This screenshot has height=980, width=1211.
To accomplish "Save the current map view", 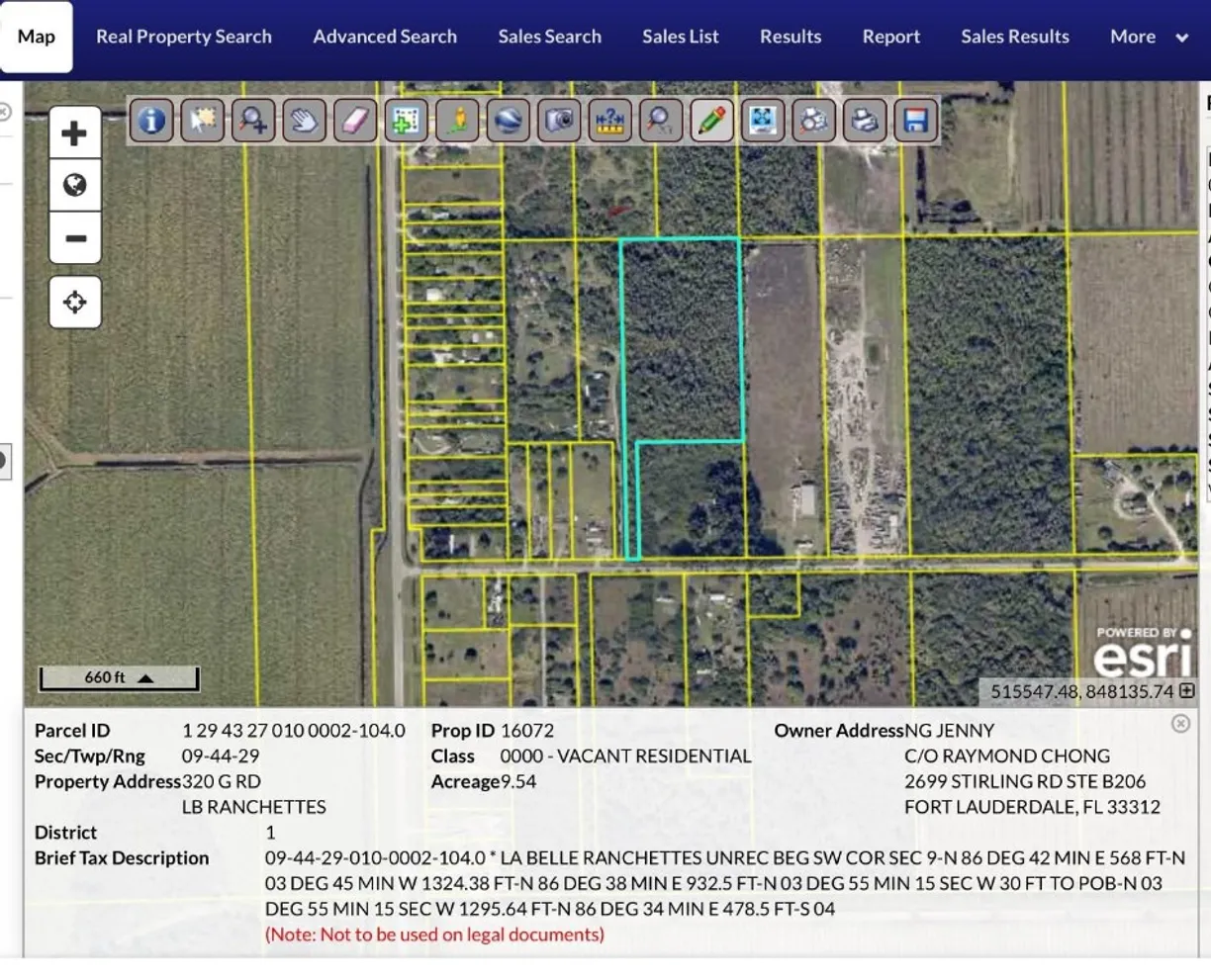I will click(x=915, y=121).
